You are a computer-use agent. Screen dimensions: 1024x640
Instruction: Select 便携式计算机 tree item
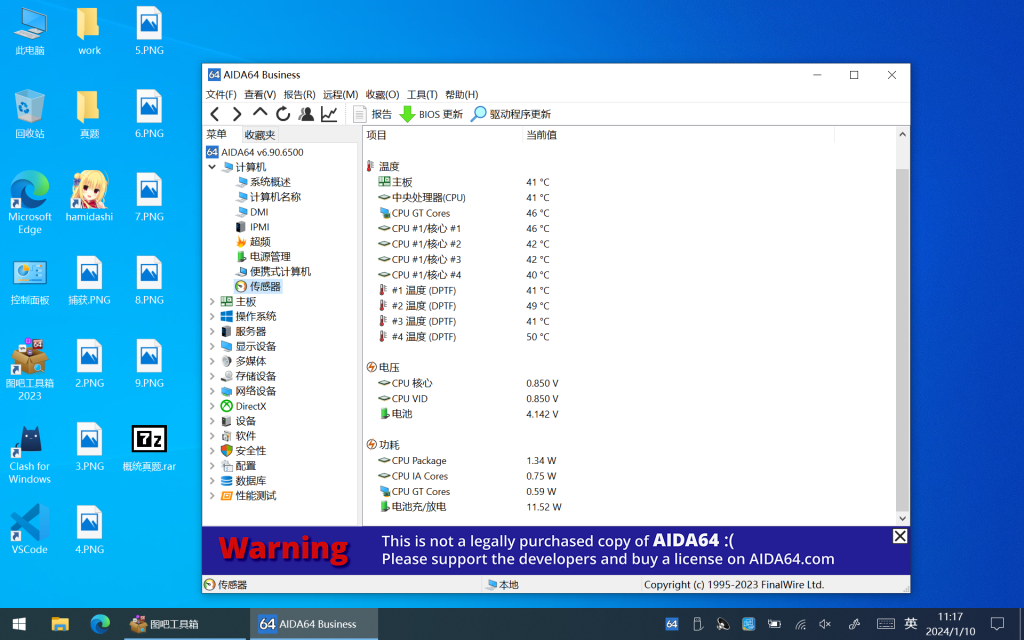coord(273,272)
